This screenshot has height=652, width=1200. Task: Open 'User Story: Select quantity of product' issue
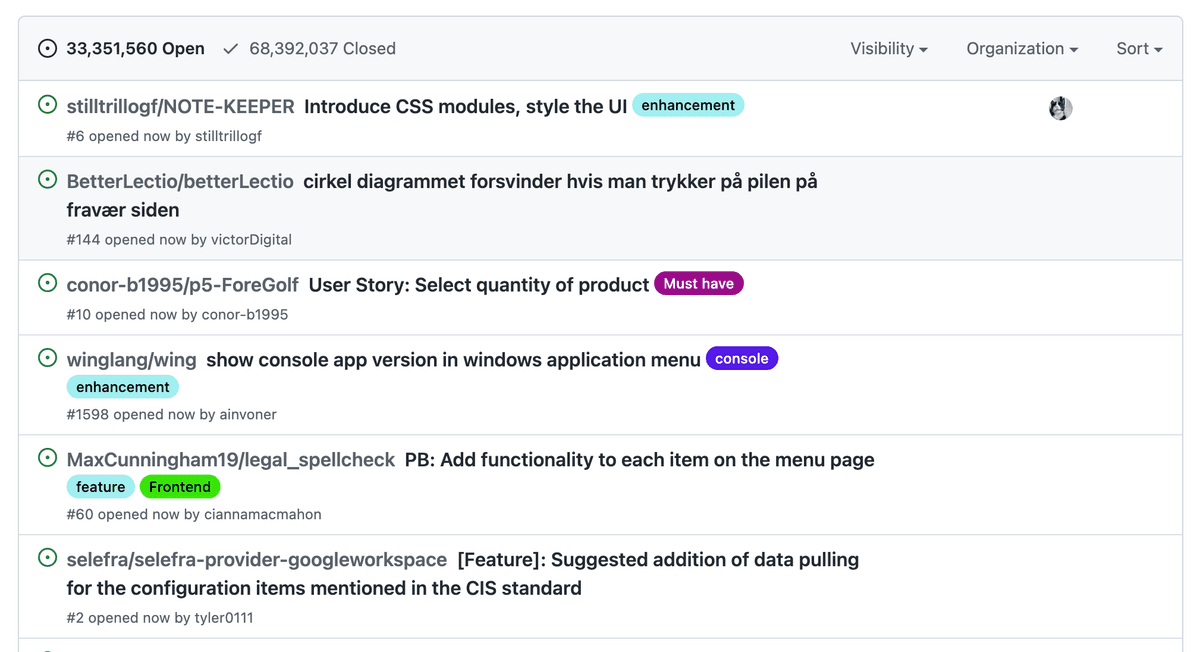point(479,285)
